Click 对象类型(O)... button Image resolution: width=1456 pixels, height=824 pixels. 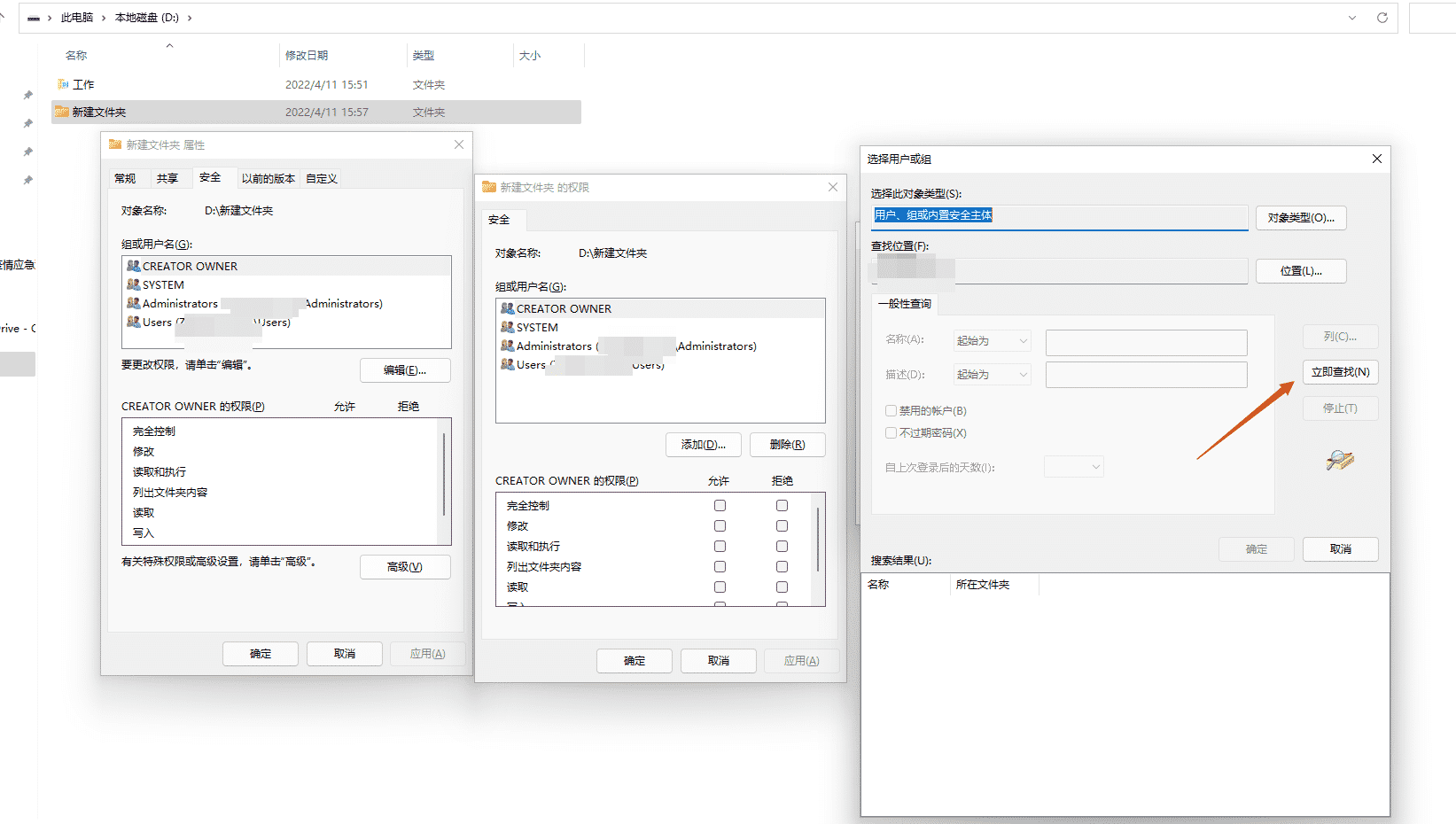pos(1301,218)
